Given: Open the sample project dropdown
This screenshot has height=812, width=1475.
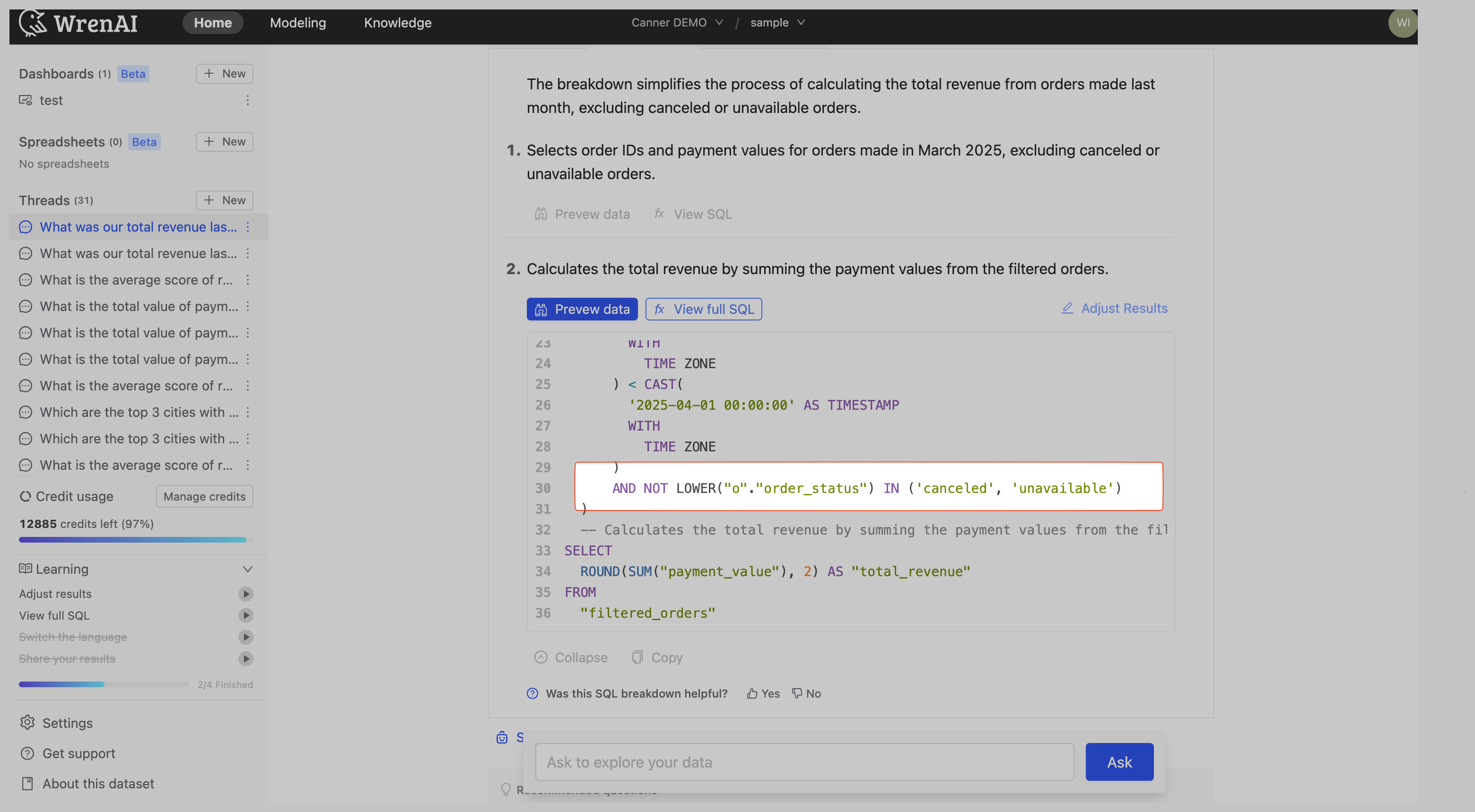Looking at the screenshot, I should pos(777,22).
